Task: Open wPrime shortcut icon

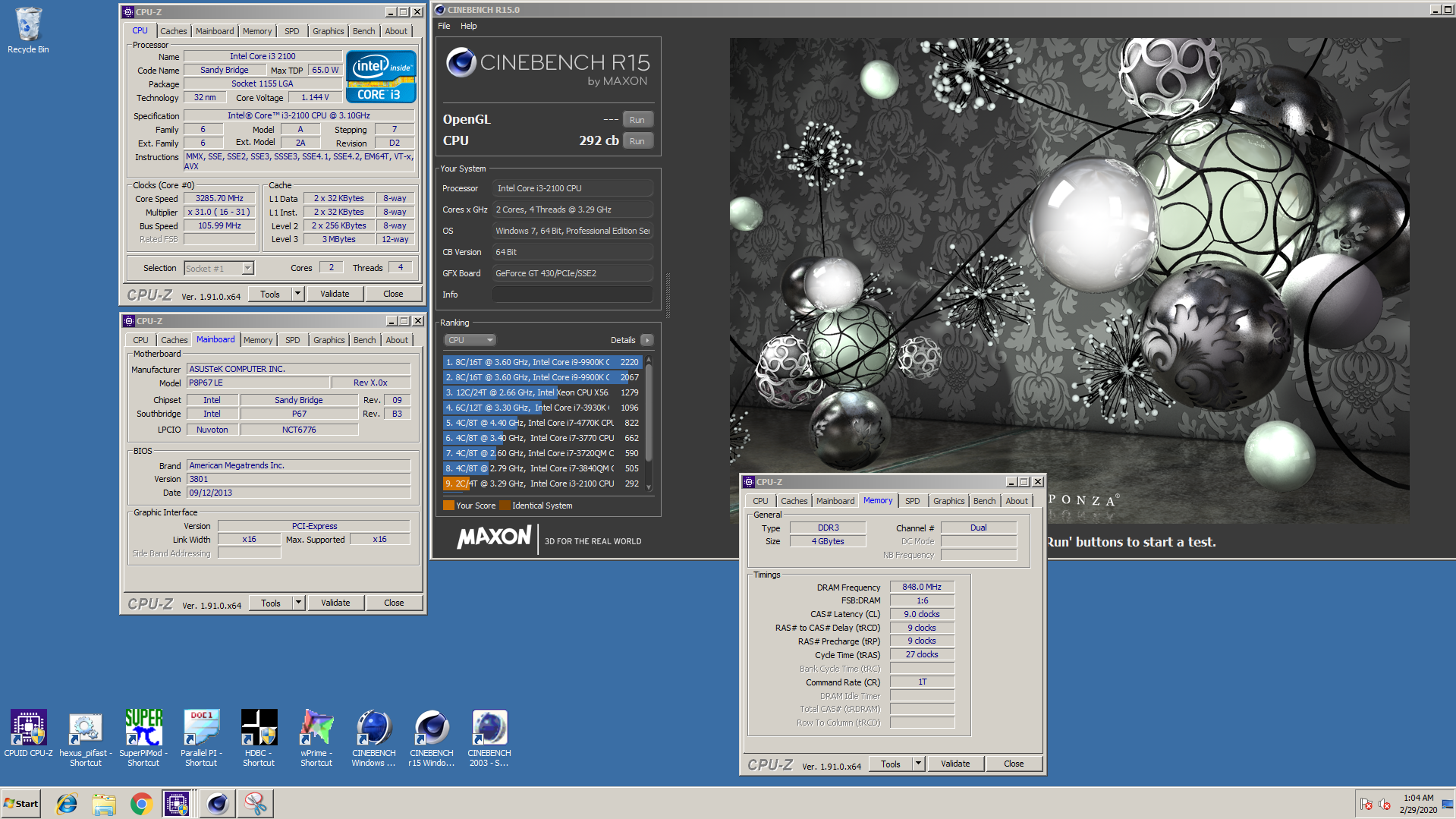Action: click(x=316, y=738)
